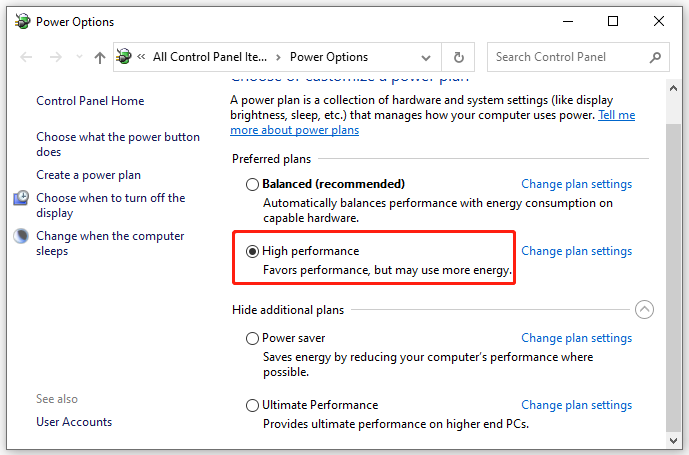The height and width of the screenshot is (455, 689).
Task: Open Change when the computer sleeps
Action: click(110, 243)
